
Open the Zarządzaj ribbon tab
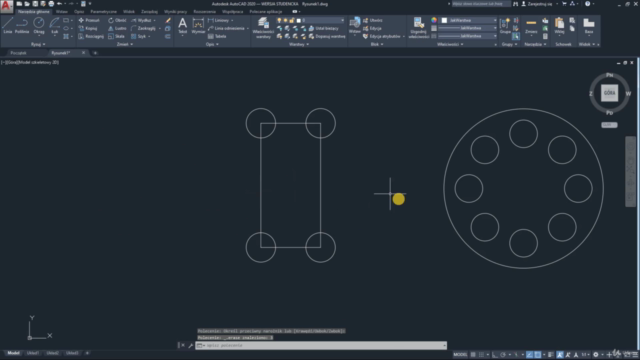[149, 12]
